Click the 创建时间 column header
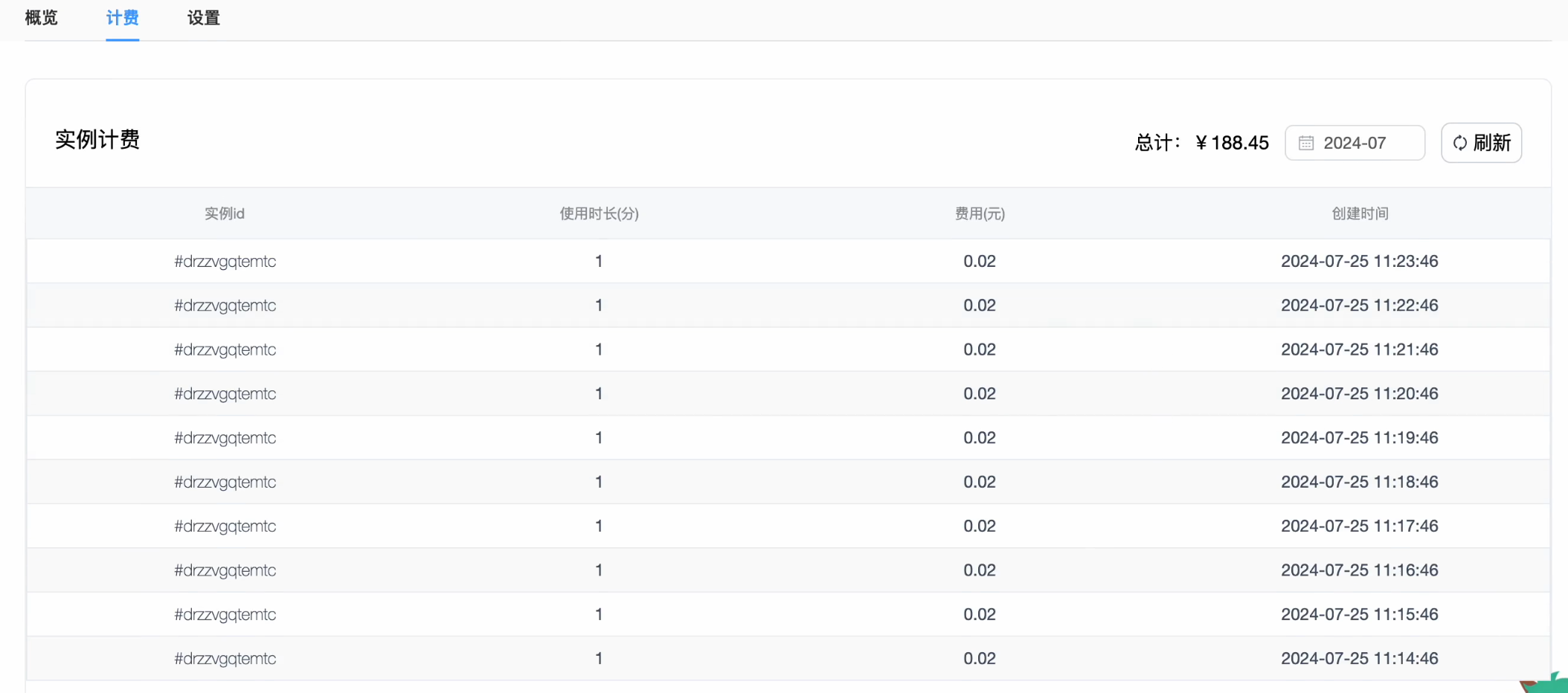Screen dimensions: 1568x693 tap(1360, 214)
